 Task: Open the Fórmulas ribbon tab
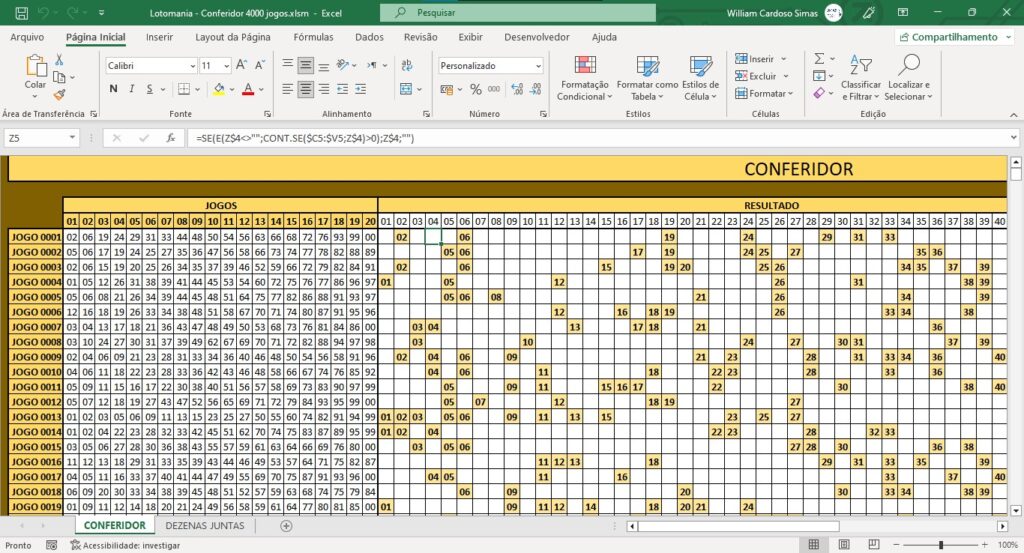[x=313, y=37]
